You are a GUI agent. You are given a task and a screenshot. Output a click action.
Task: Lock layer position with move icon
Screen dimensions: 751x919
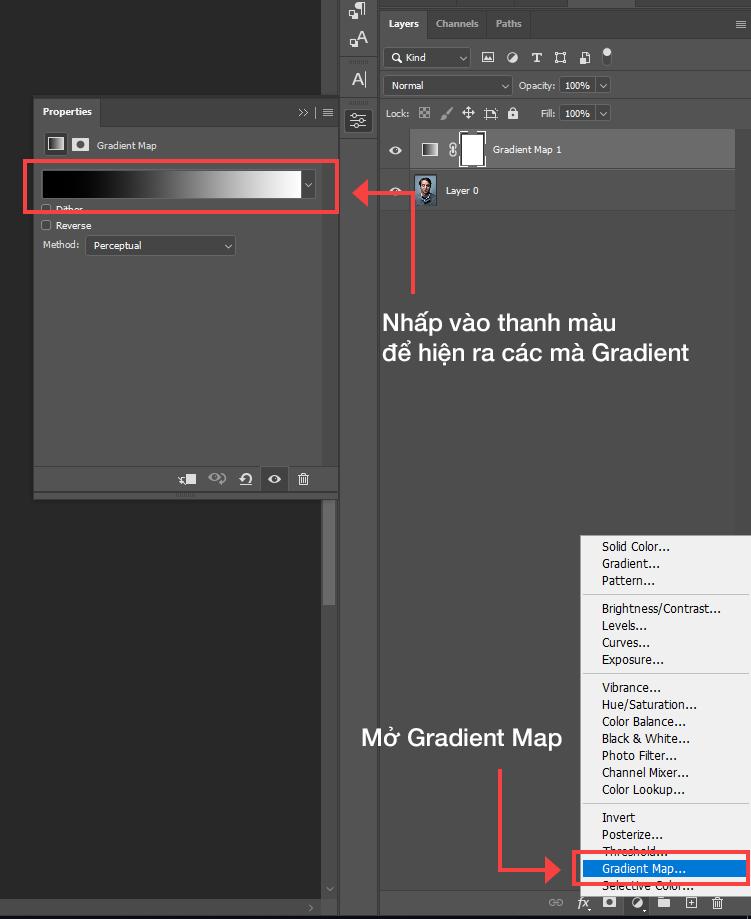468,113
